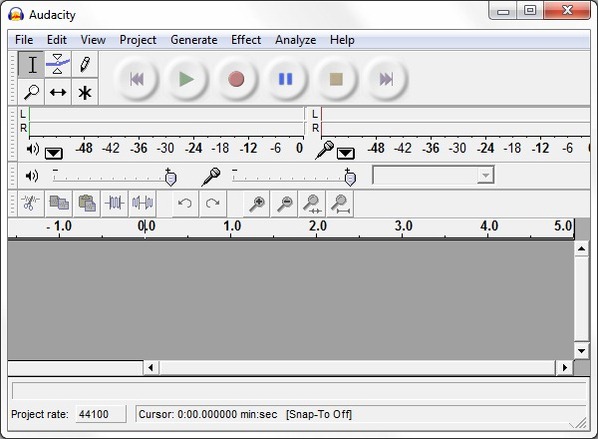Open the Generate menu
The image size is (598, 439).
(194, 40)
